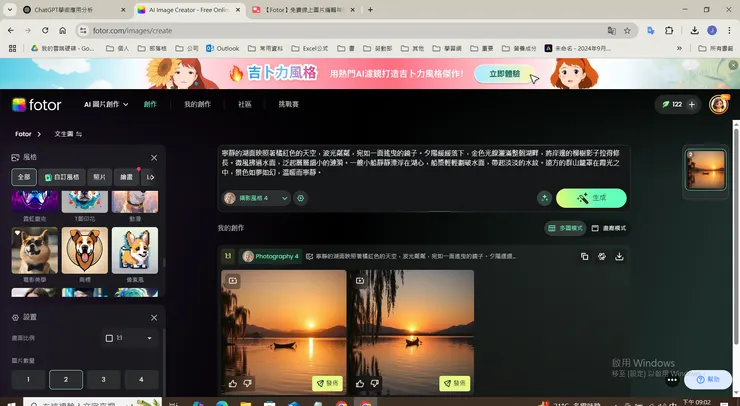Click the browser home icon

[x=62, y=31]
